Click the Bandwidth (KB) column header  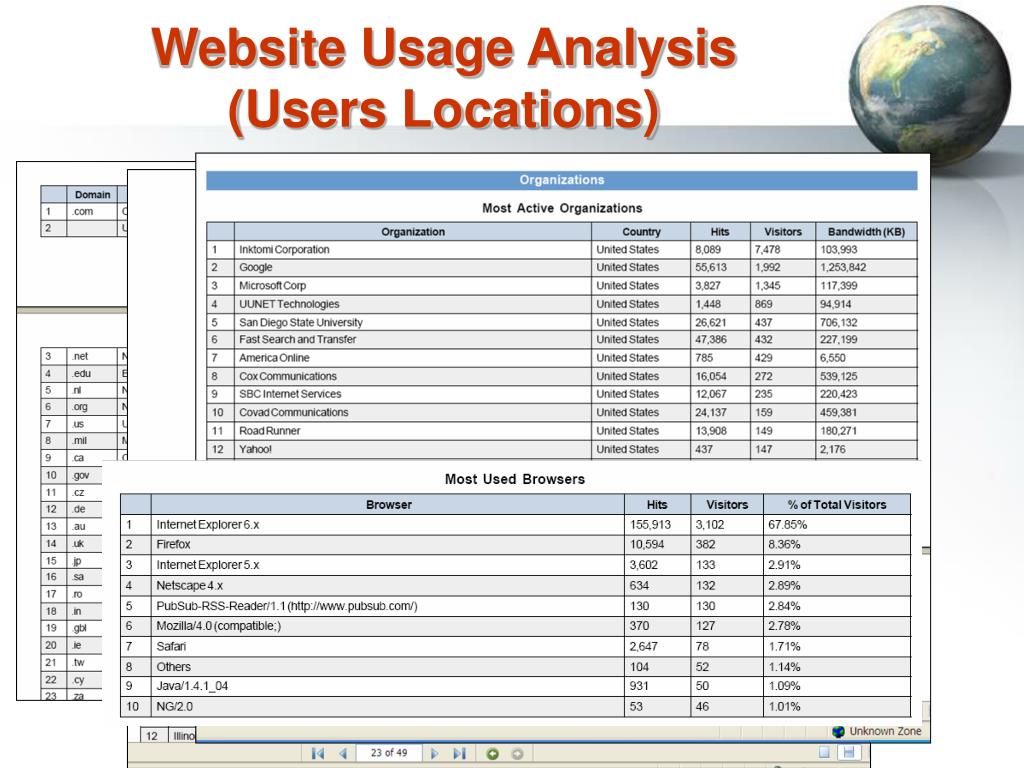click(x=866, y=232)
